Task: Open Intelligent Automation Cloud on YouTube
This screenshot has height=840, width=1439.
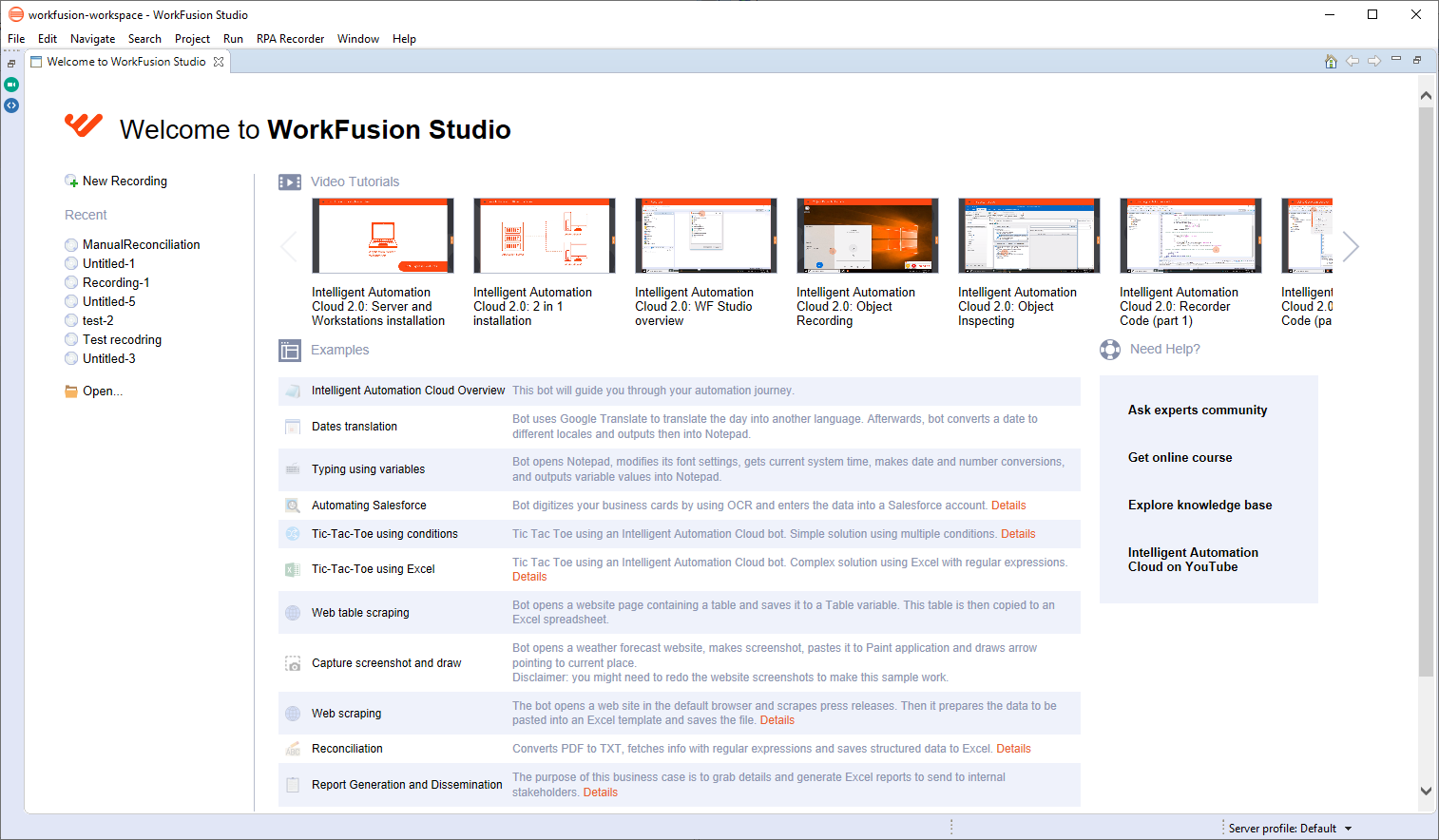Action: [x=1193, y=560]
